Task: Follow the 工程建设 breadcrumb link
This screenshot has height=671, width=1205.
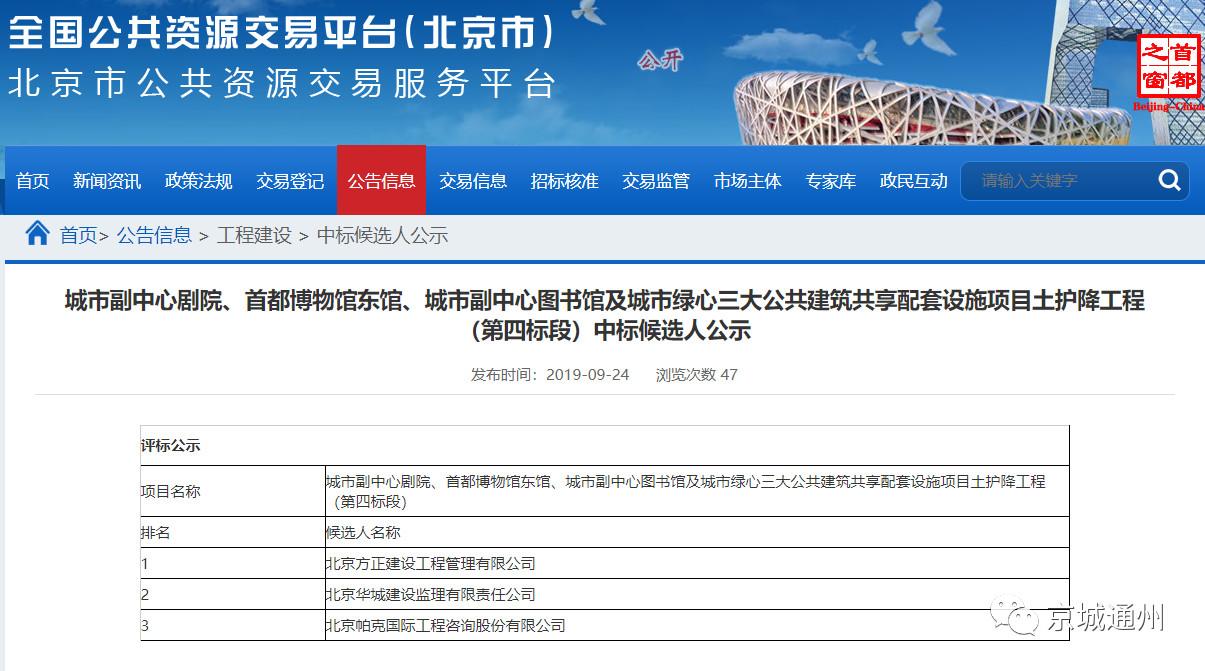Action: [x=254, y=236]
